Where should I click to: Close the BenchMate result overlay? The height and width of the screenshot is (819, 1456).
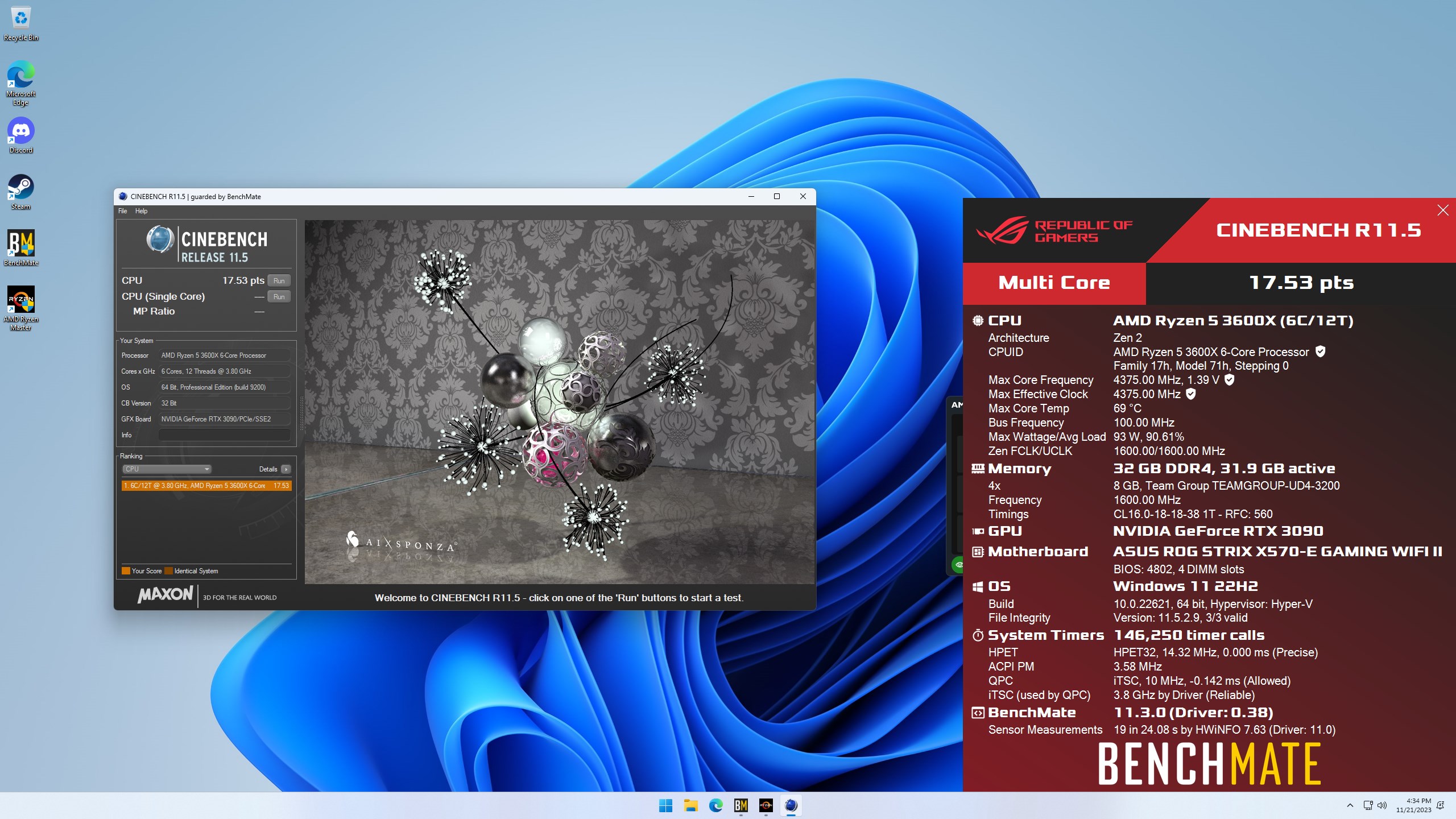point(1443,210)
